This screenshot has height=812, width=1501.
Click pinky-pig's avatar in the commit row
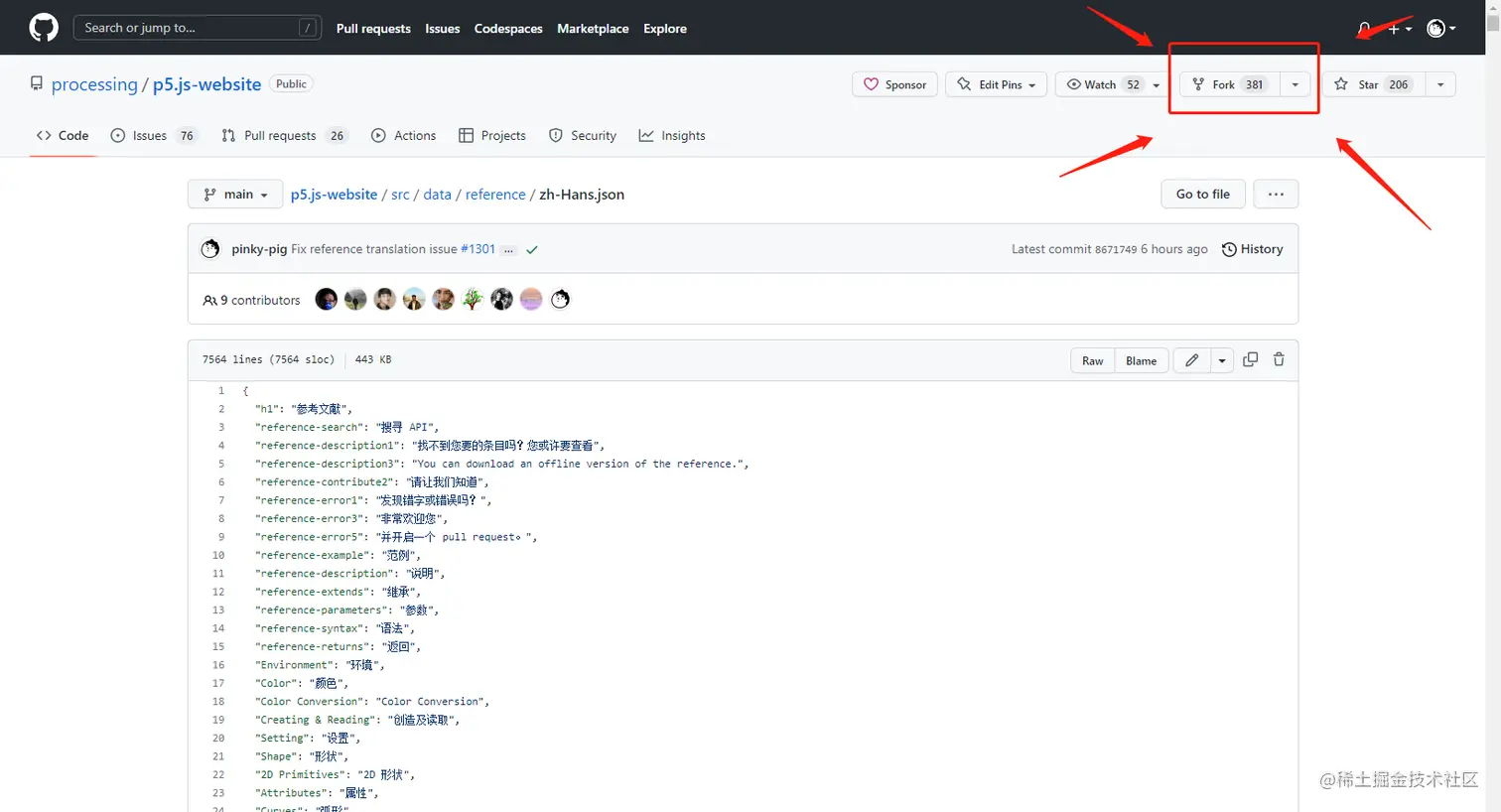click(210, 249)
